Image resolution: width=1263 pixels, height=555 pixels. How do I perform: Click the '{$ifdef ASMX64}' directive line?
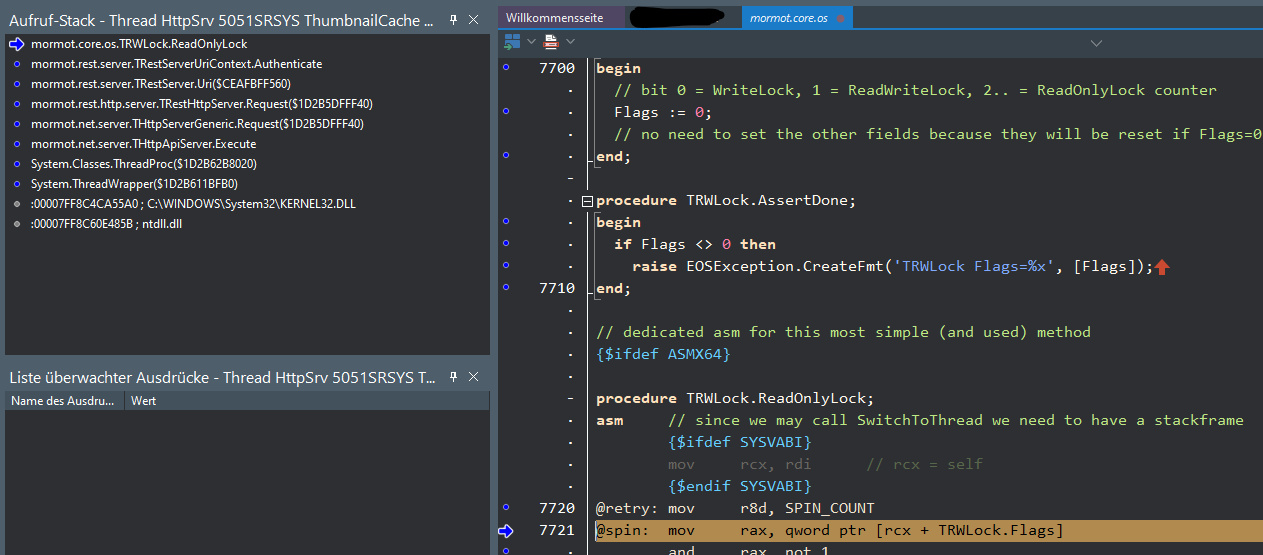click(663, 354)
